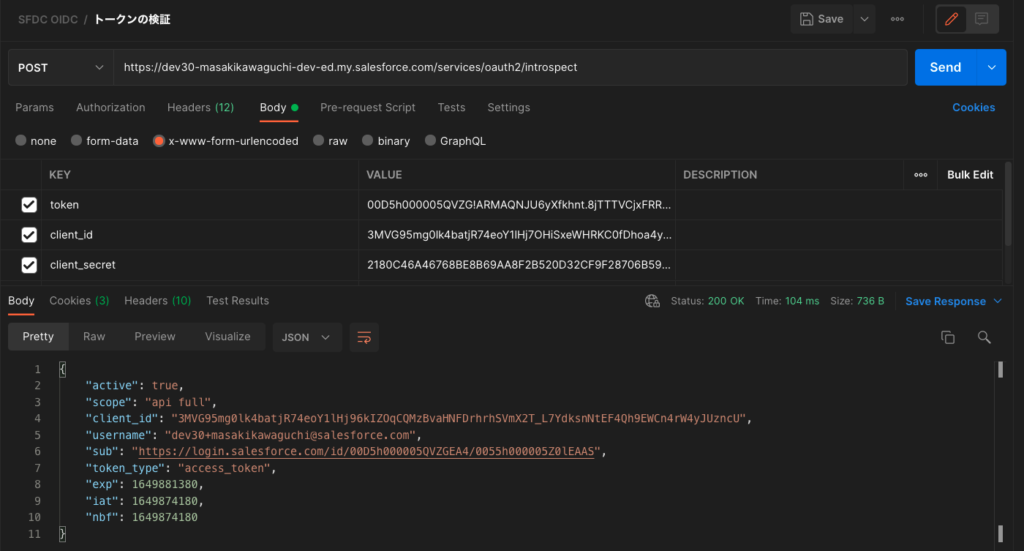Expand the Send button arrow options
The image size is (1024, 551).
point(992,68)
